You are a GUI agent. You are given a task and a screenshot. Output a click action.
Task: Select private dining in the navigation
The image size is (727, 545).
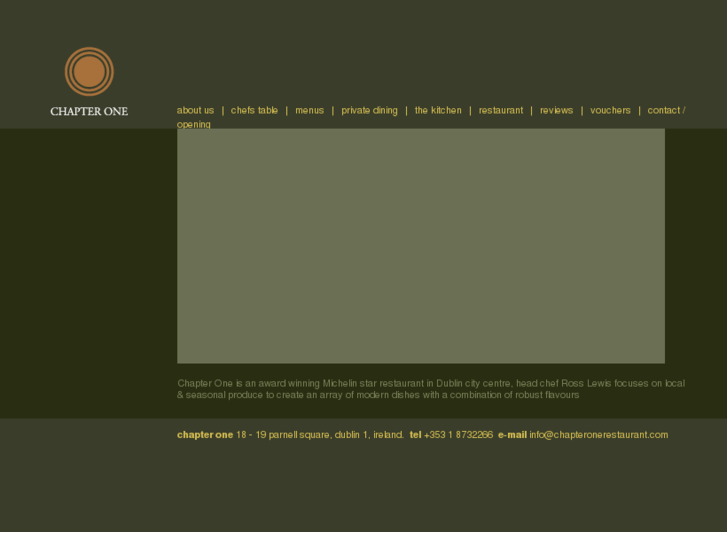tap(370, 110)
